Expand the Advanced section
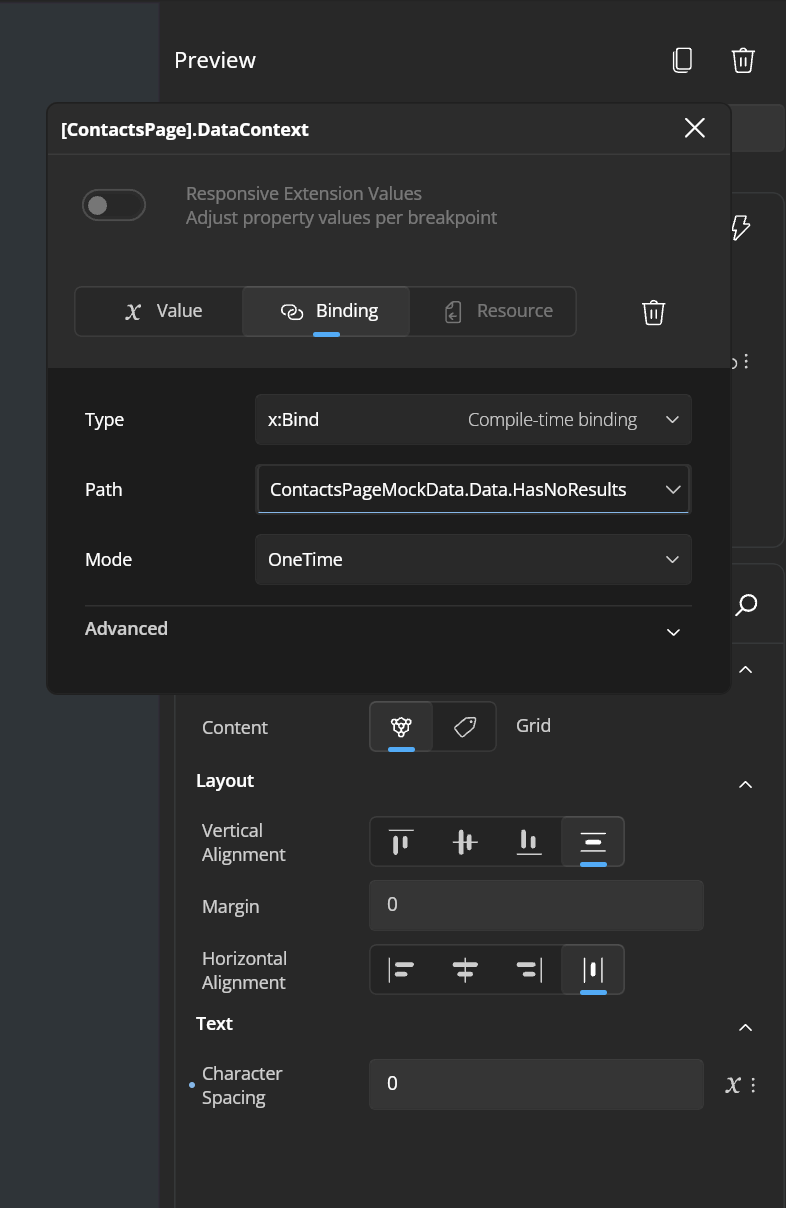The image size is (786, 1208). [x=388, y=630]
